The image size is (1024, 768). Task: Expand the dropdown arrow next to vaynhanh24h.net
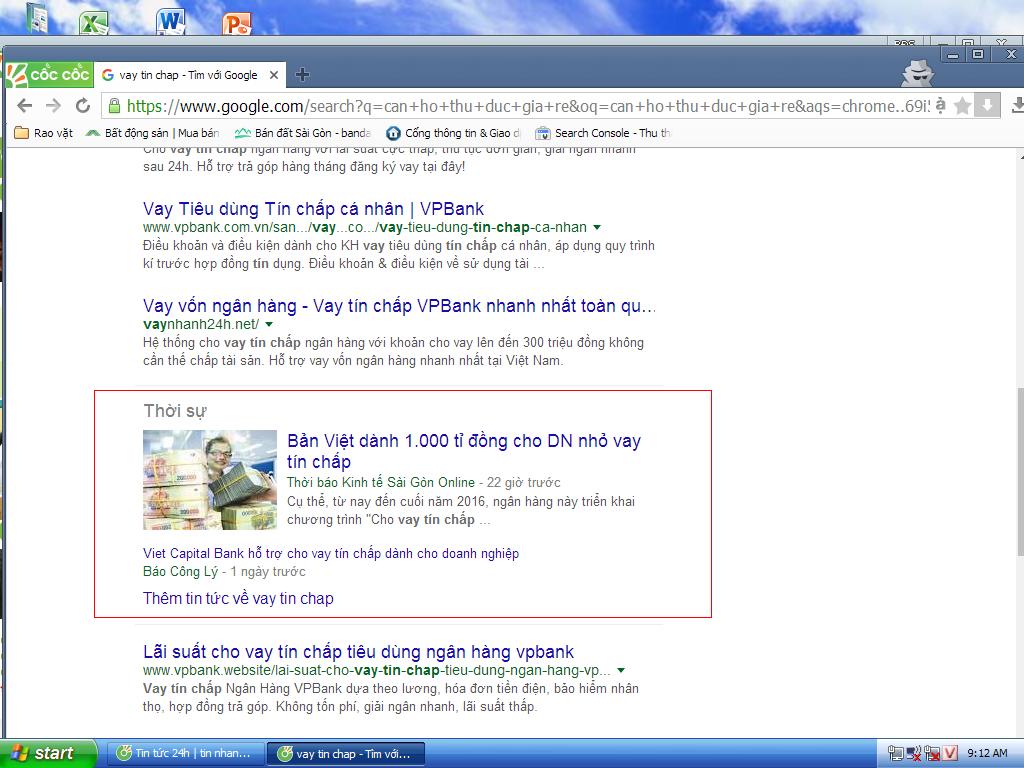tap(269, 324)
